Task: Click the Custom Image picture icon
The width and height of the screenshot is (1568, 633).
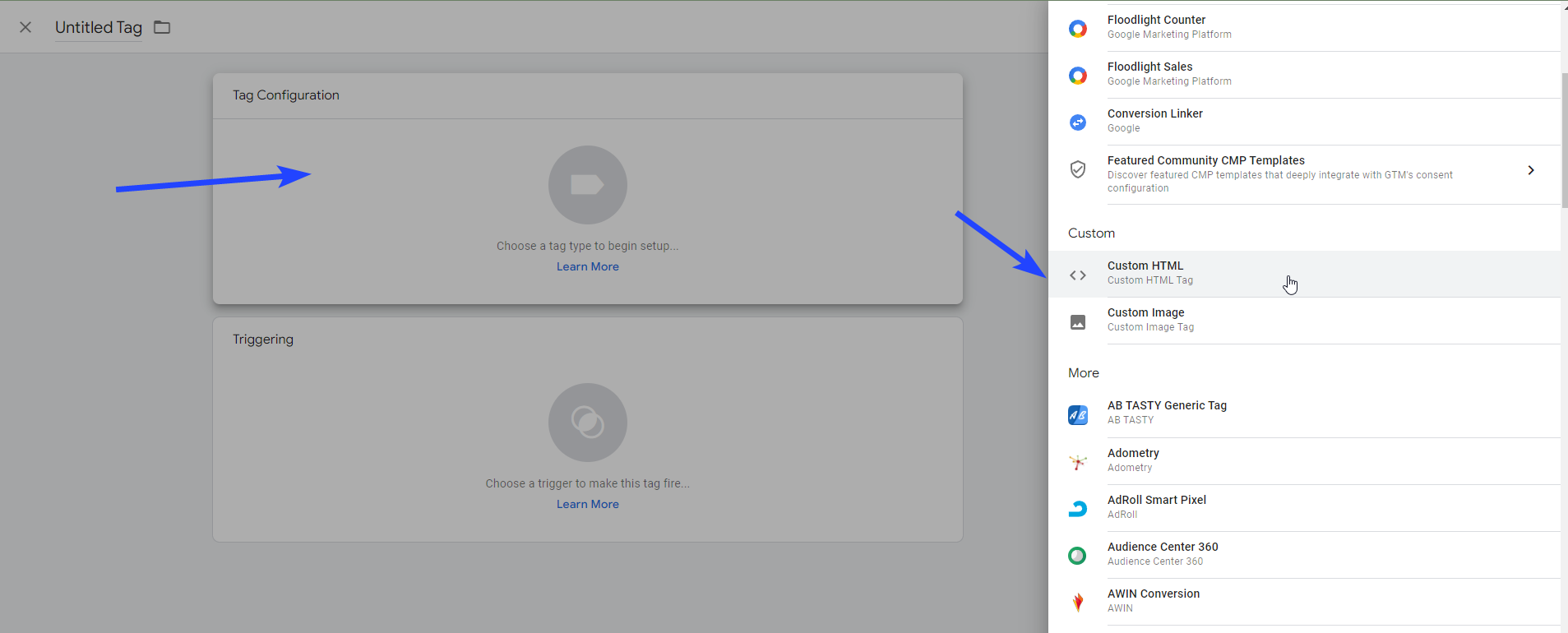Action: (1078, 322)
